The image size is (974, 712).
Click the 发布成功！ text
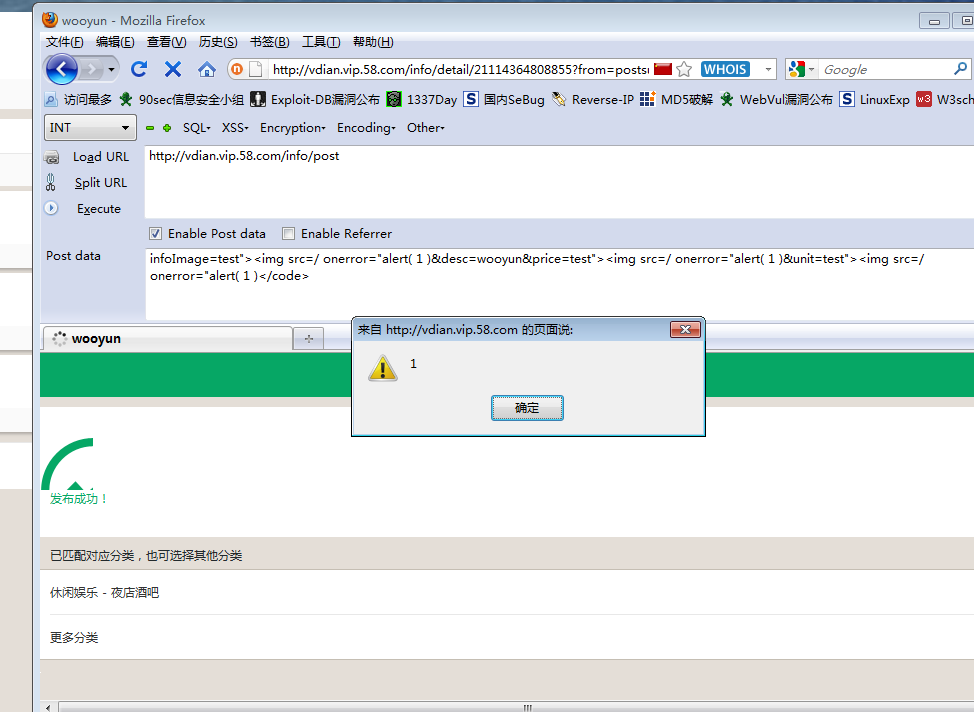(79, 499)
